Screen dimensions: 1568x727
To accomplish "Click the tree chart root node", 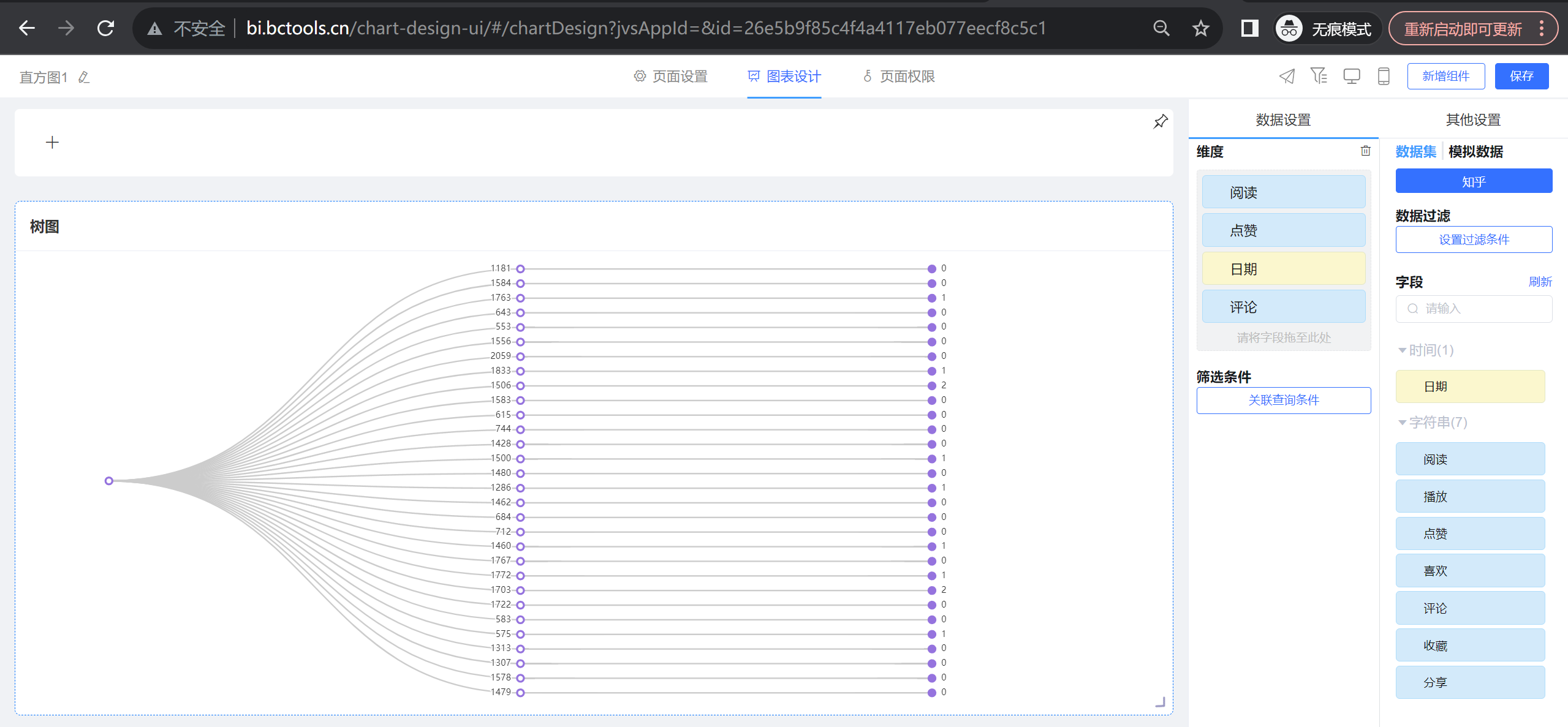I will point(109,481).
